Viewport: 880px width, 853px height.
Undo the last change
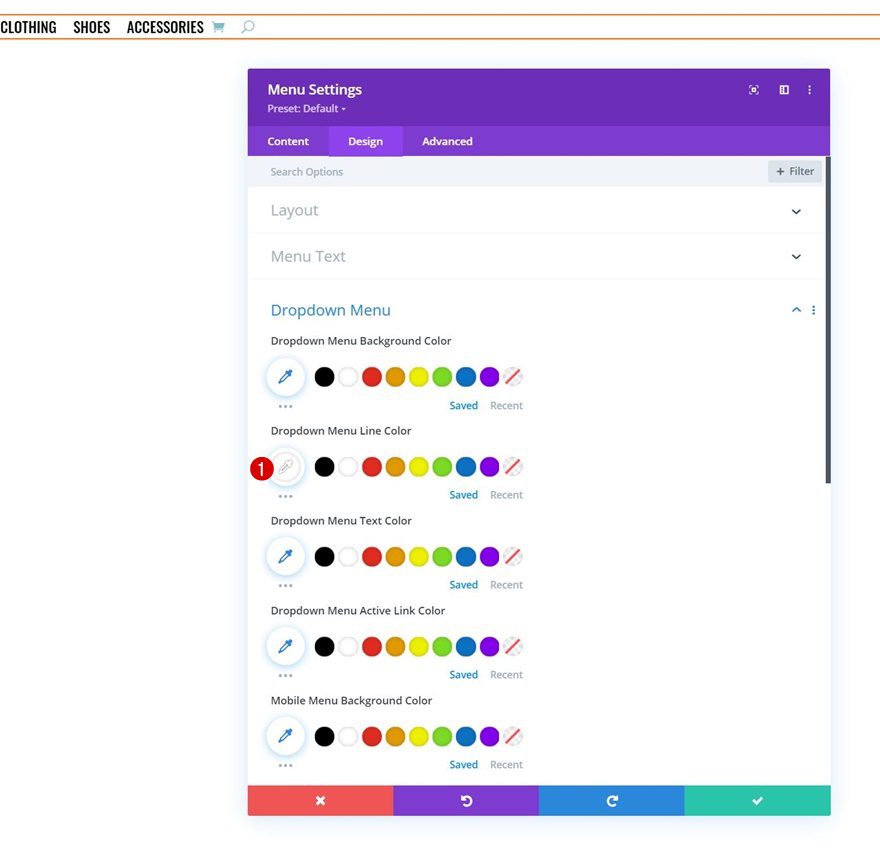click(466, 800)
